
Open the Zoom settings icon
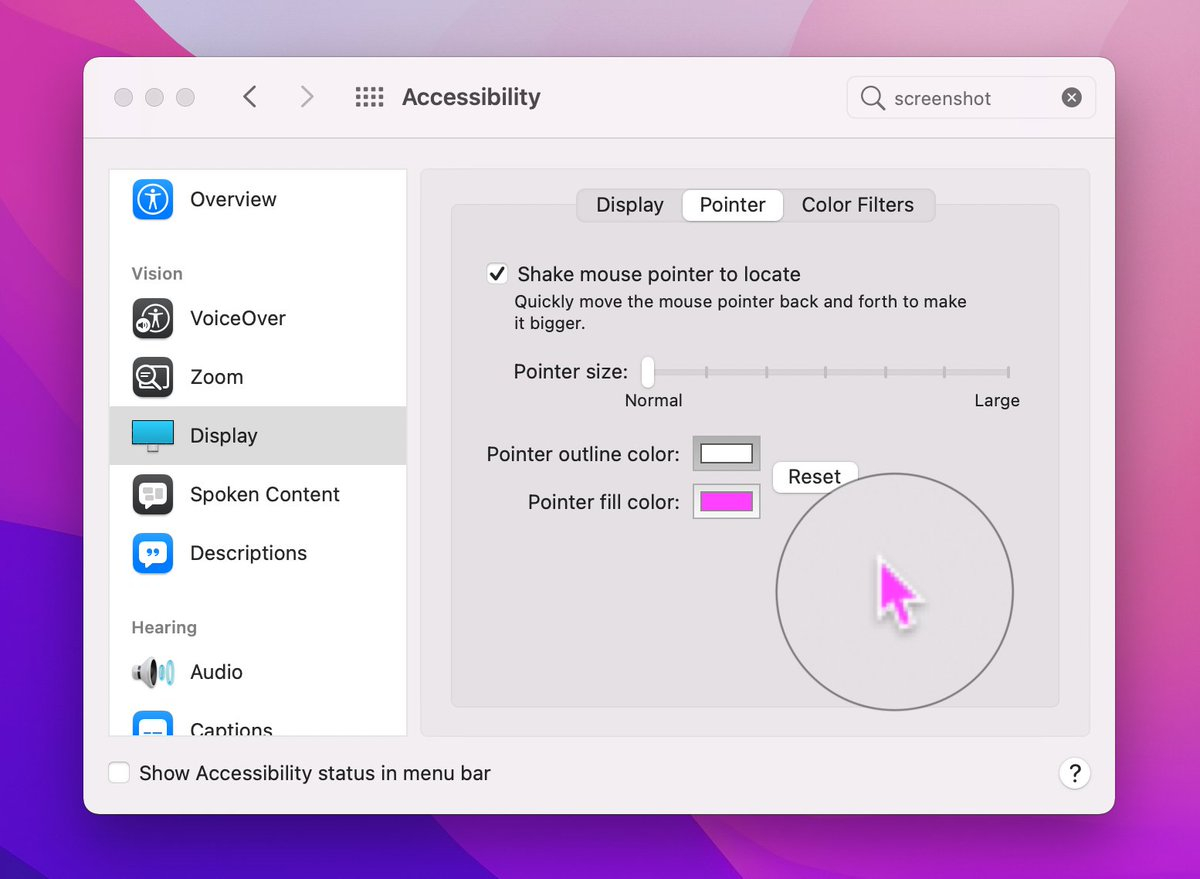click(x=153, y=377)
